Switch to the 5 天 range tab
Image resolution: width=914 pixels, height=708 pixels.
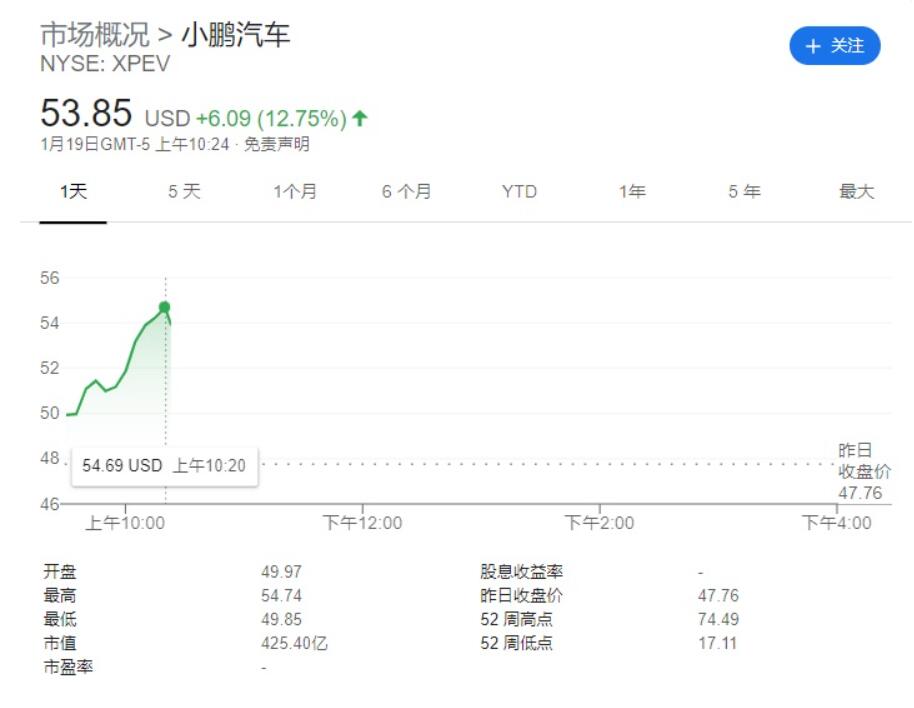point(184,191)
